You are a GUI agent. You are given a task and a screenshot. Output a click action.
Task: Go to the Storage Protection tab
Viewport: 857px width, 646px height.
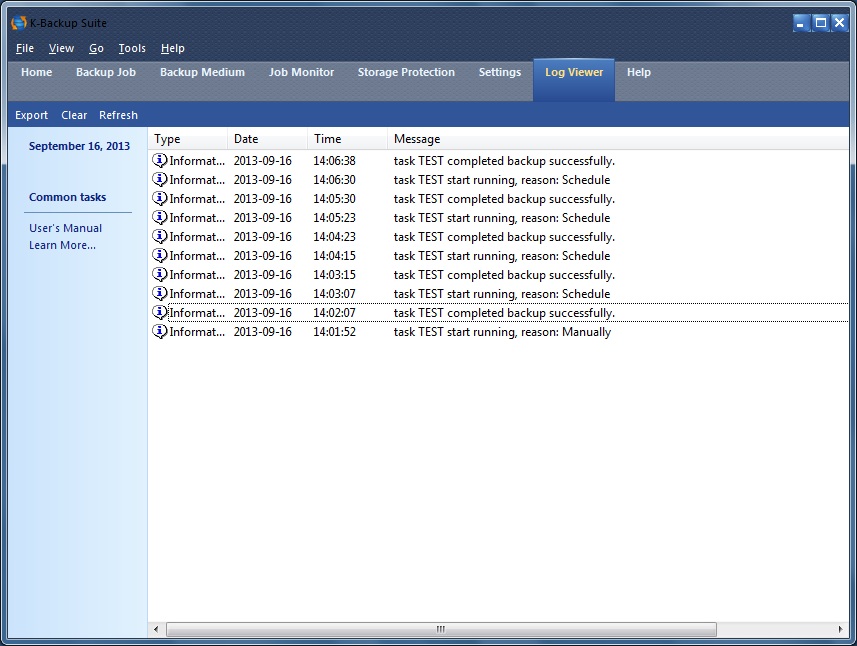click(x=406, y=72)
